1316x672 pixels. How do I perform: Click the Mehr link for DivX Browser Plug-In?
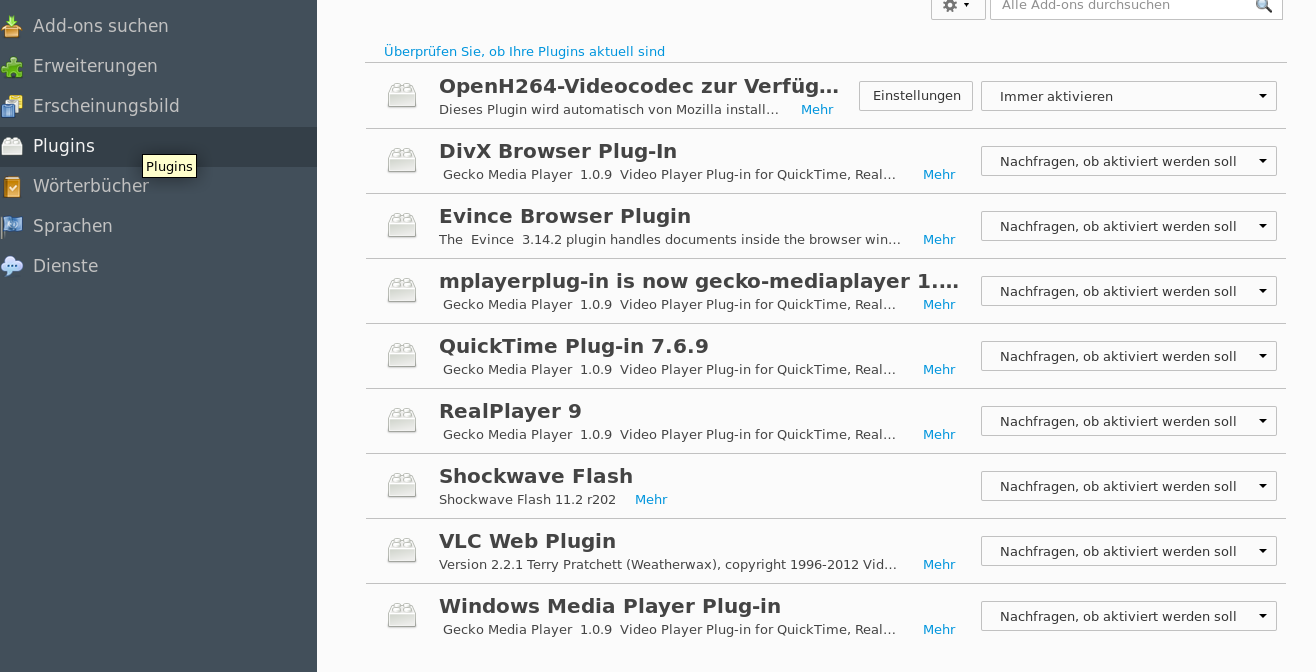coord(939,175)
